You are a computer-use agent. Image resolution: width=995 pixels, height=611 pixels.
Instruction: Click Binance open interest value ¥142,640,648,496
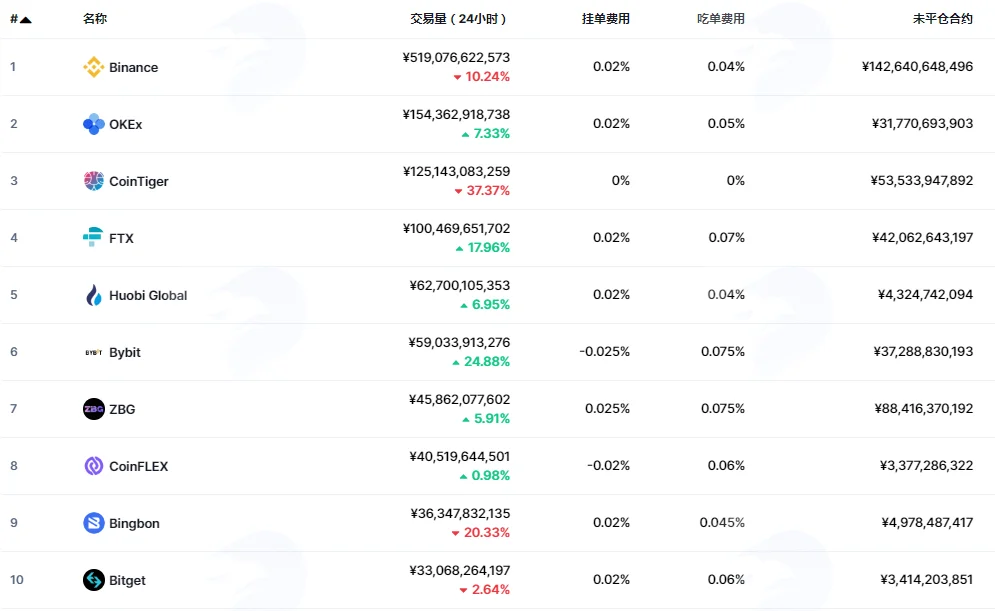pos(917,67)
